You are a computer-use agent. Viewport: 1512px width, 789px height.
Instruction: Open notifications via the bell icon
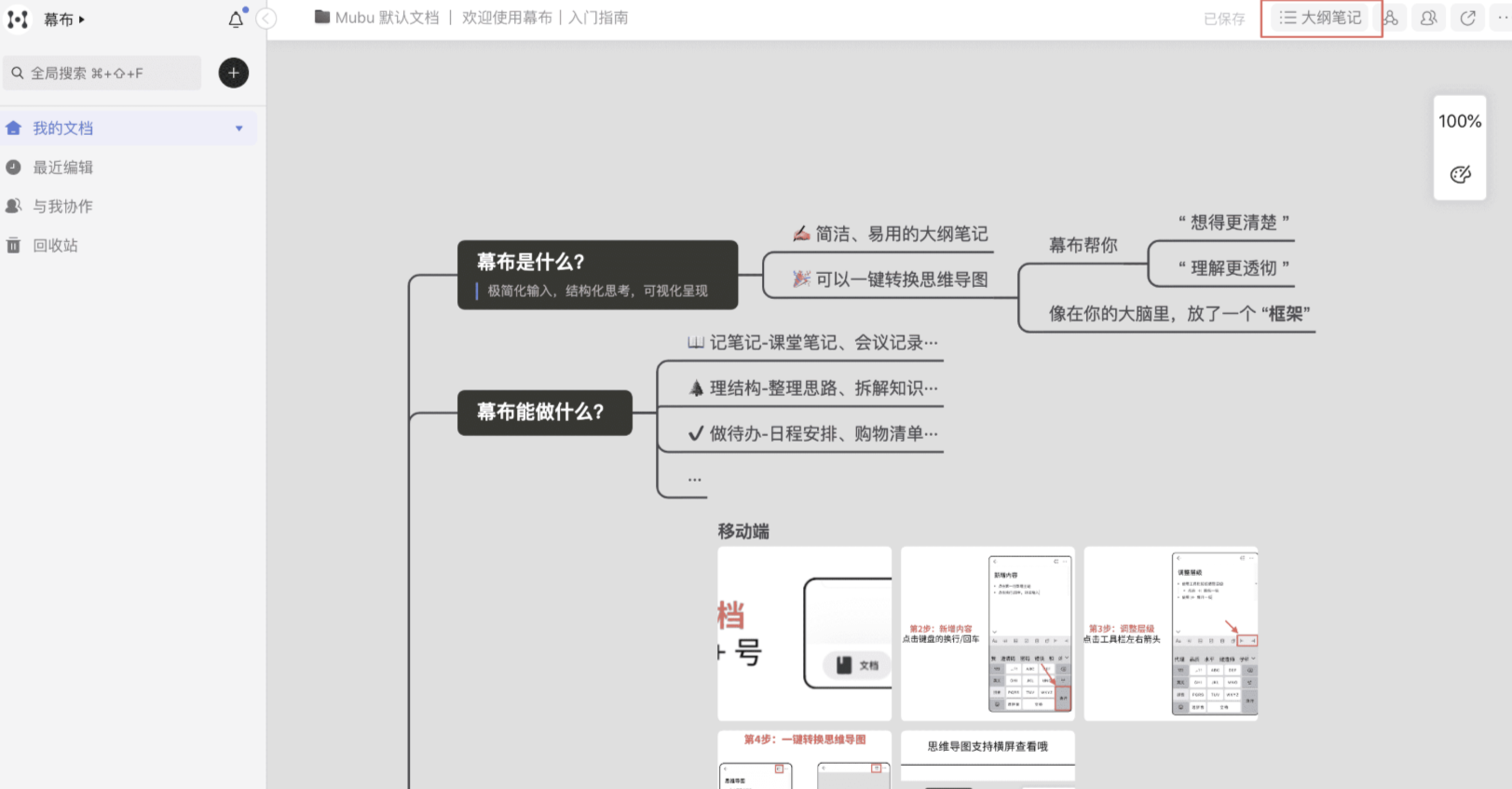(x=237, y=19)
